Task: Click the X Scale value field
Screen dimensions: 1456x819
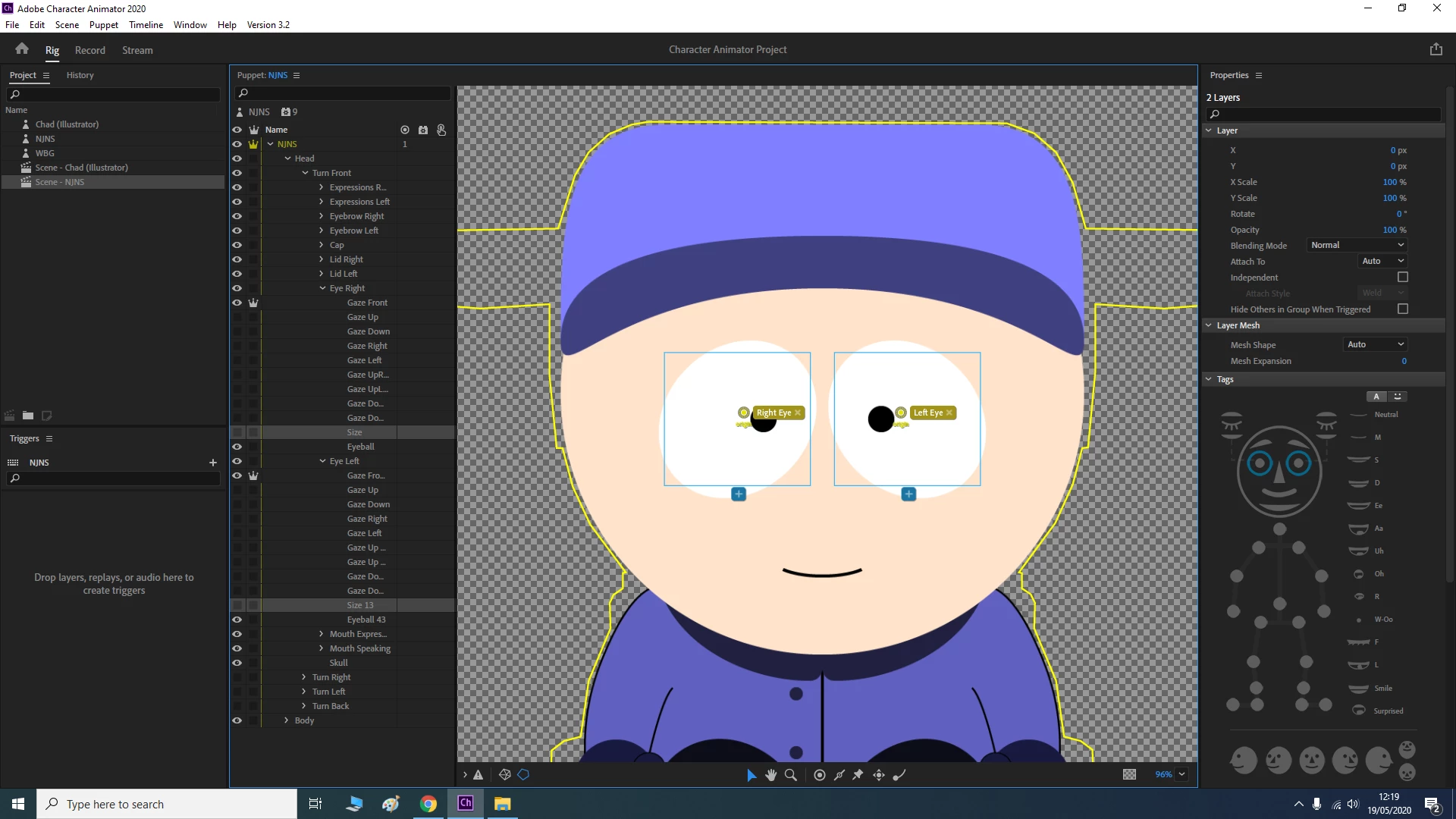Action: click(1389, 182)
